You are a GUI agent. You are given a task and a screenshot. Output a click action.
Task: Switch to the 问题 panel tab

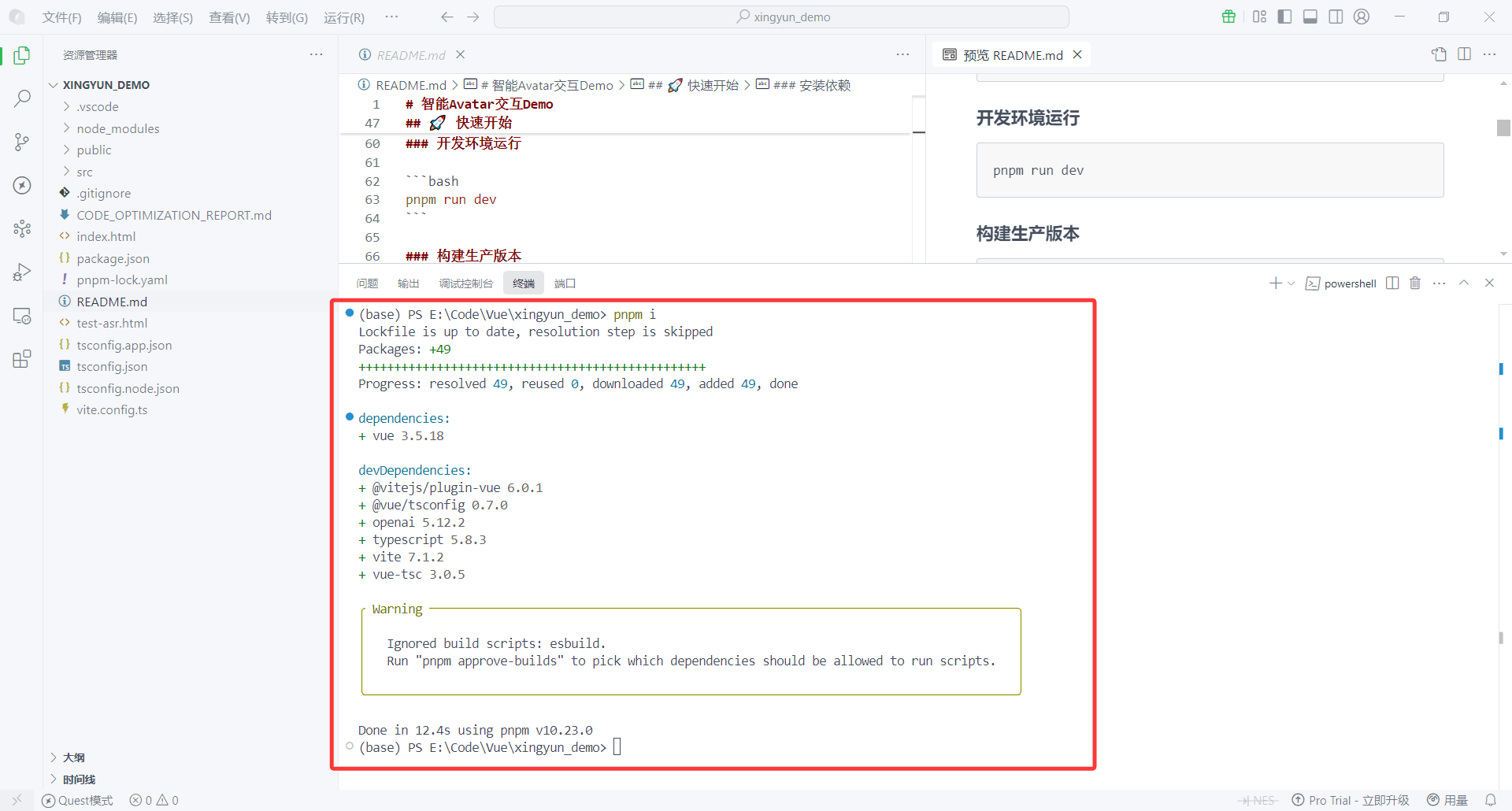(367, 283)
